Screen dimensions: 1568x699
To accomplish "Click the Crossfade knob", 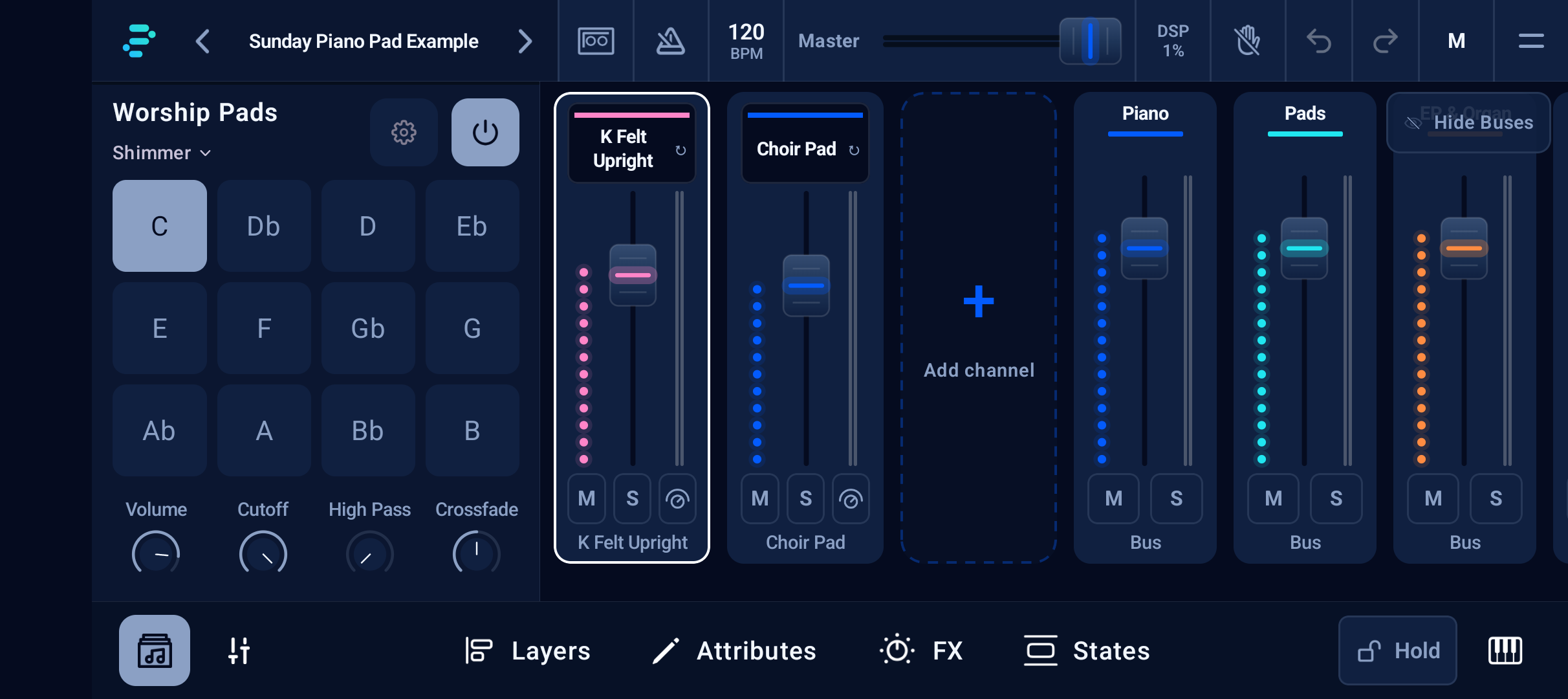I will [476, 552].
